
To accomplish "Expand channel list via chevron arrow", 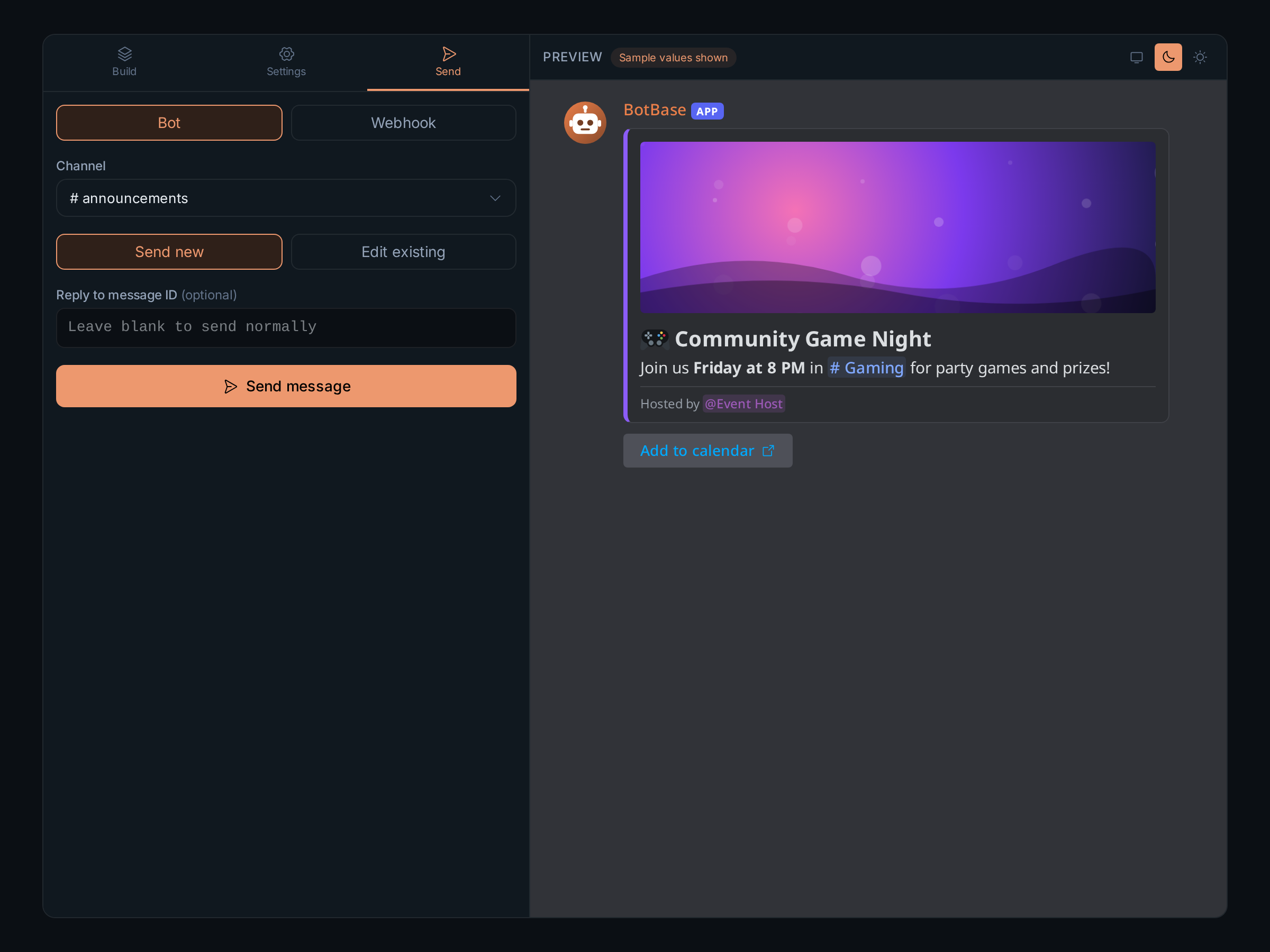I will (495, 198).
